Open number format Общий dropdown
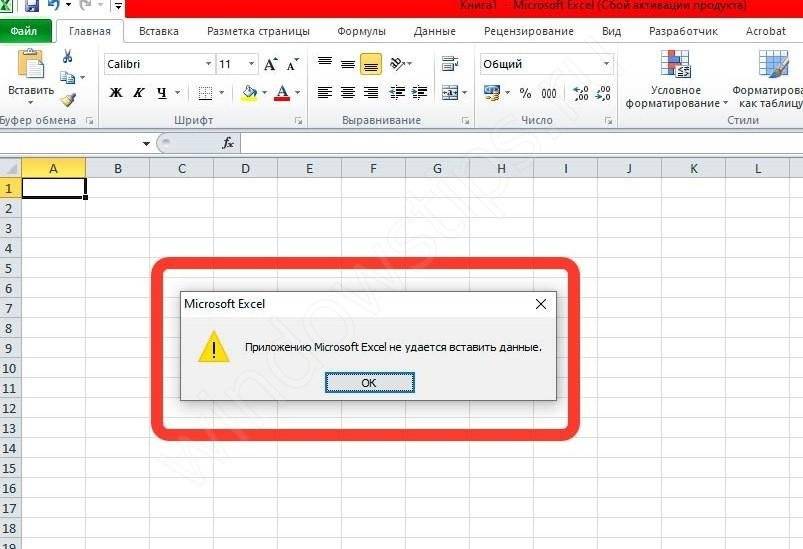Image resolution: width=803 pixels, height=549 pixels. (606, 64)
